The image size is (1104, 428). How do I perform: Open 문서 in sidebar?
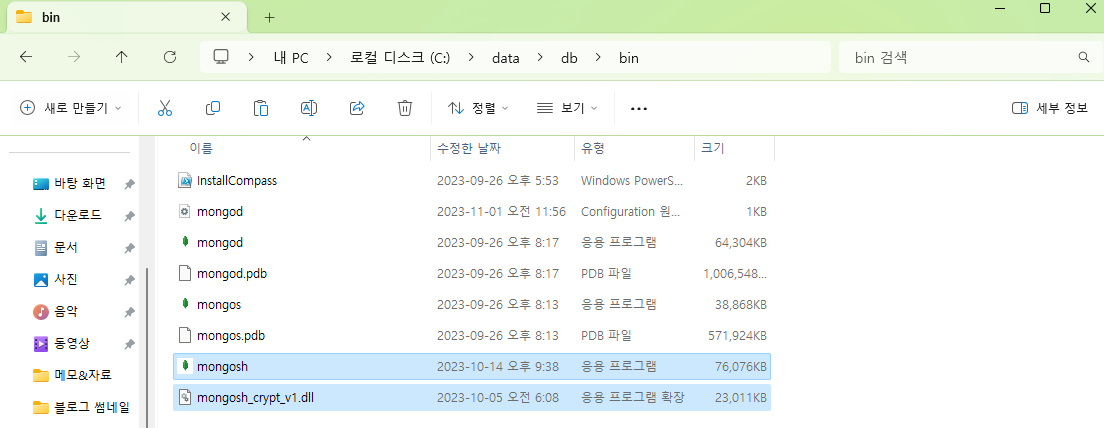pyautogui.click(x=66, y=248)
